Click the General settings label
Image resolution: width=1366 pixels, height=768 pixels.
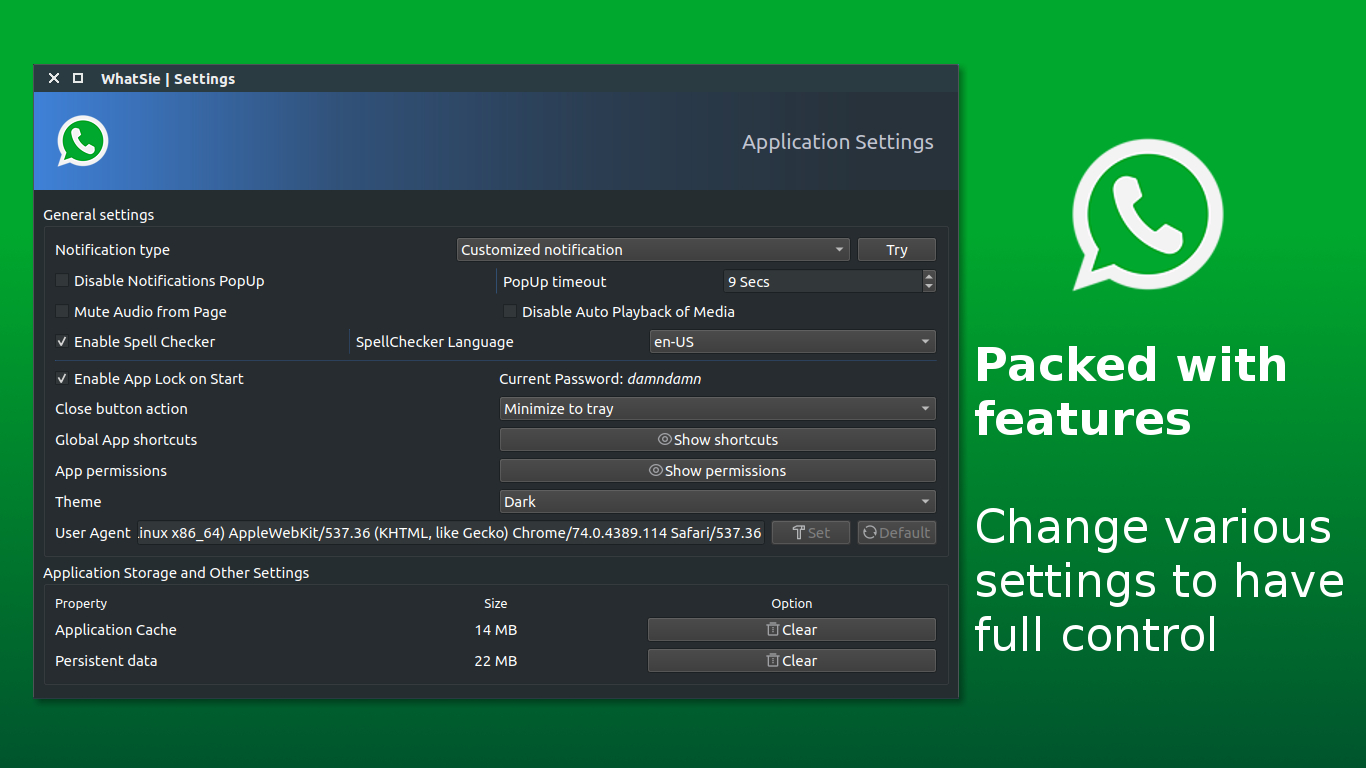(x=99, y=215)
